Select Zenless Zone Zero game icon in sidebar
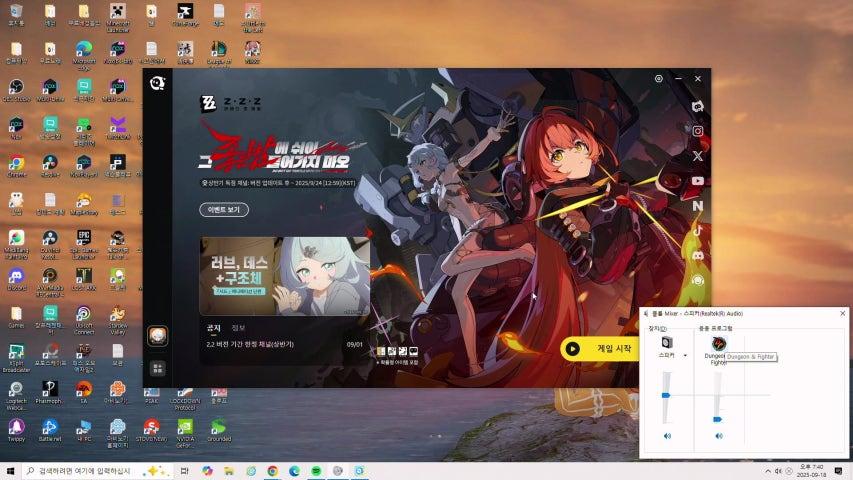 pyautogui.click(x=158, y=336)
